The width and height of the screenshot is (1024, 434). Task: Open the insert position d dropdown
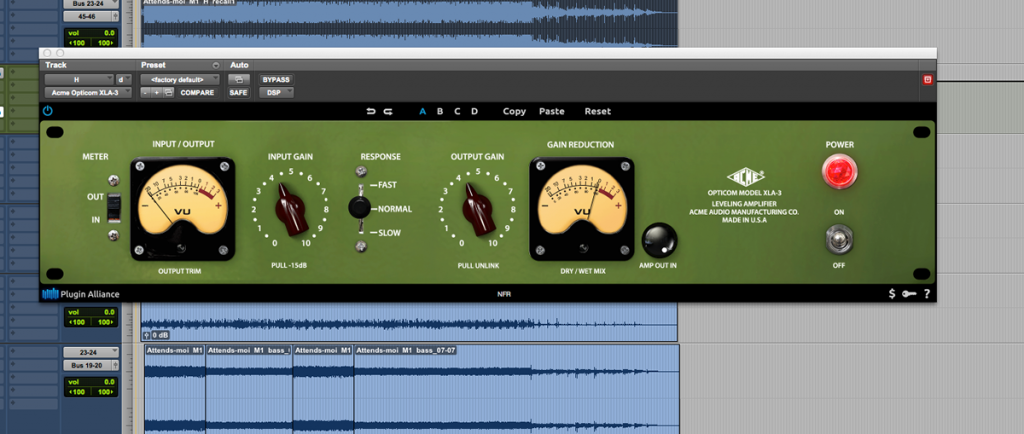(x=123, y=80)
